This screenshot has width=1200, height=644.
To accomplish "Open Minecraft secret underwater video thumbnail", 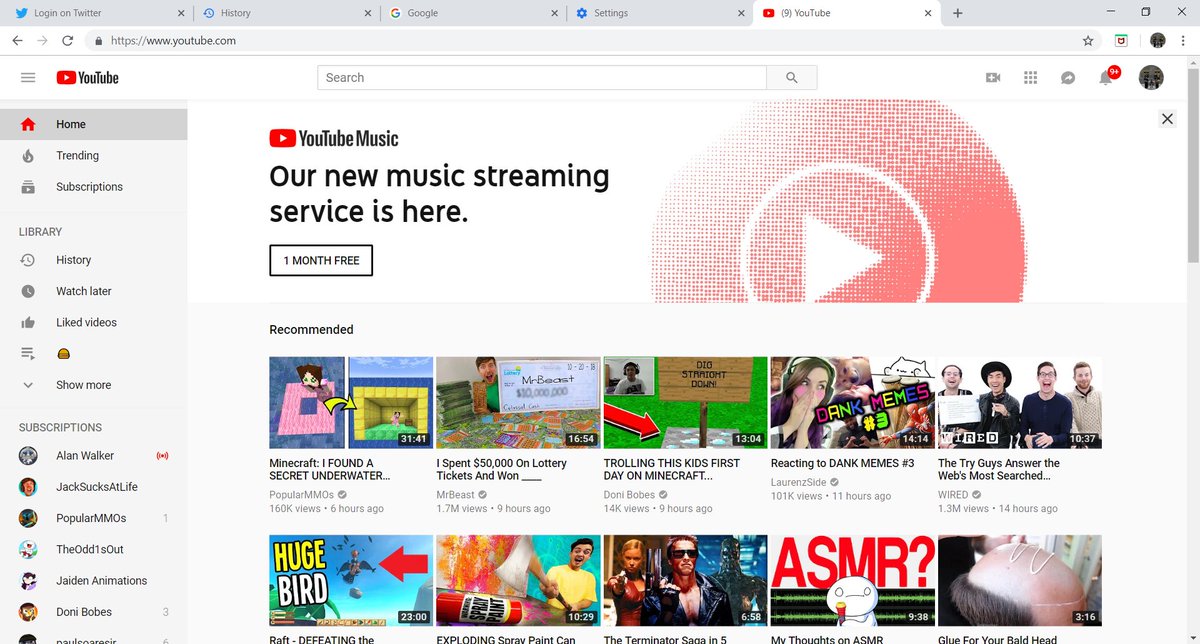I will [351, 402].
